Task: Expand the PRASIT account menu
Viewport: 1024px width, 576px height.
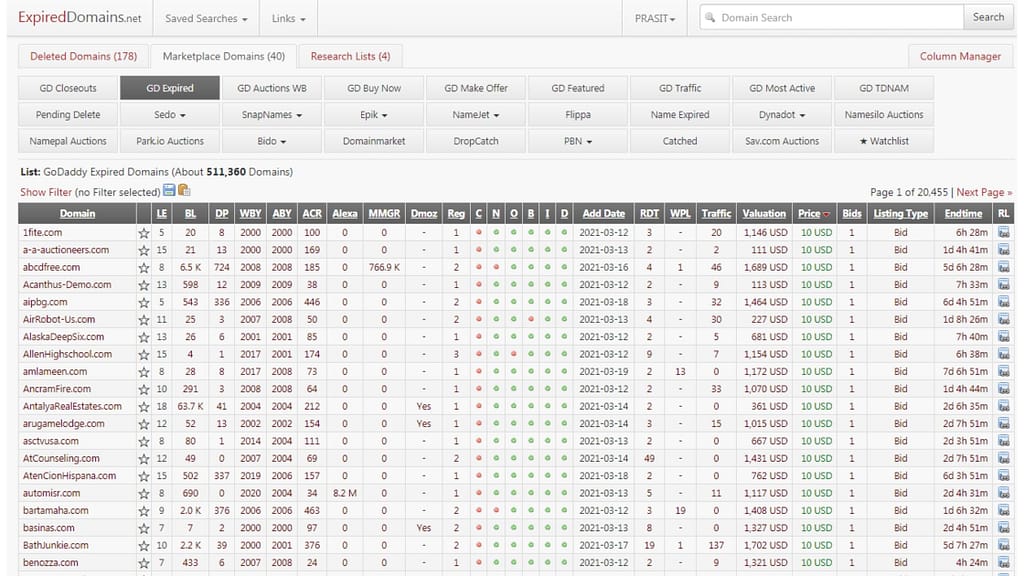Action: (x=655, y=17)
